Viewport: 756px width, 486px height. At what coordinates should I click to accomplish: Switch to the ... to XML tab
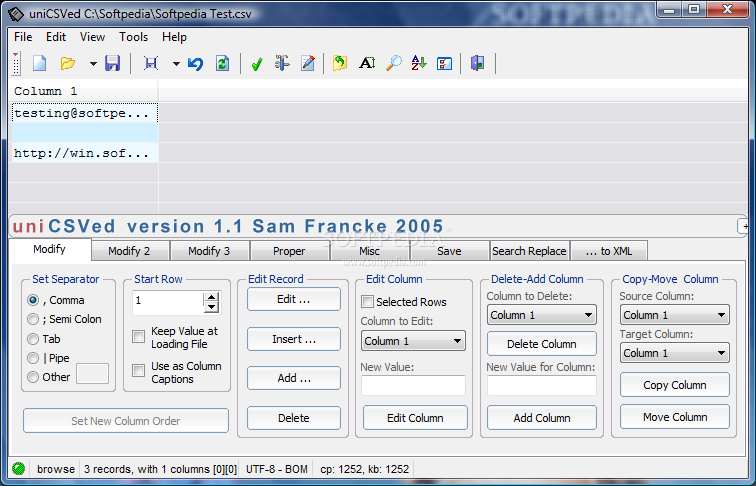coord(609,251)
